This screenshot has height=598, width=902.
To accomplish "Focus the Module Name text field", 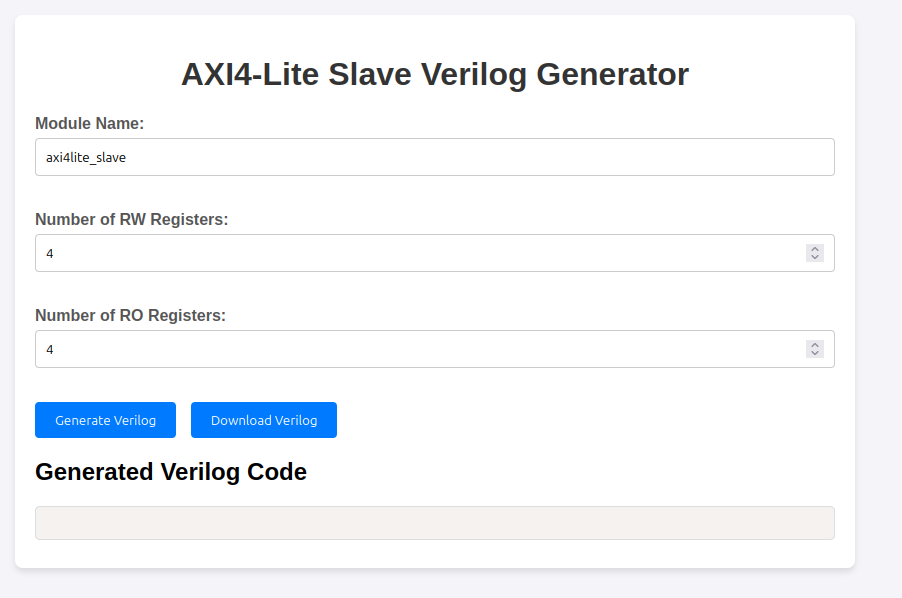I will pos(434,157).
